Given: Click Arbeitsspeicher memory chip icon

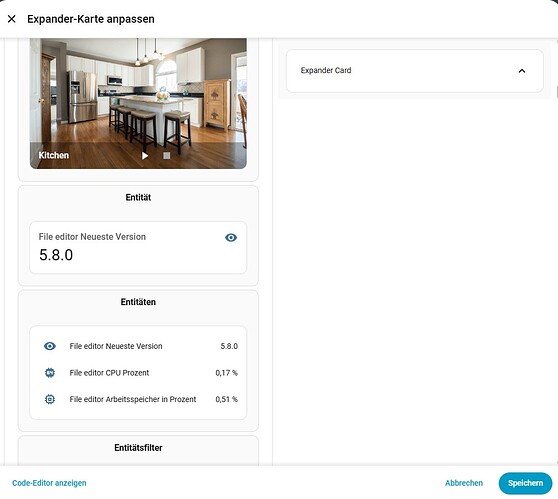Looking at the screenshot, I should point(50,399).
